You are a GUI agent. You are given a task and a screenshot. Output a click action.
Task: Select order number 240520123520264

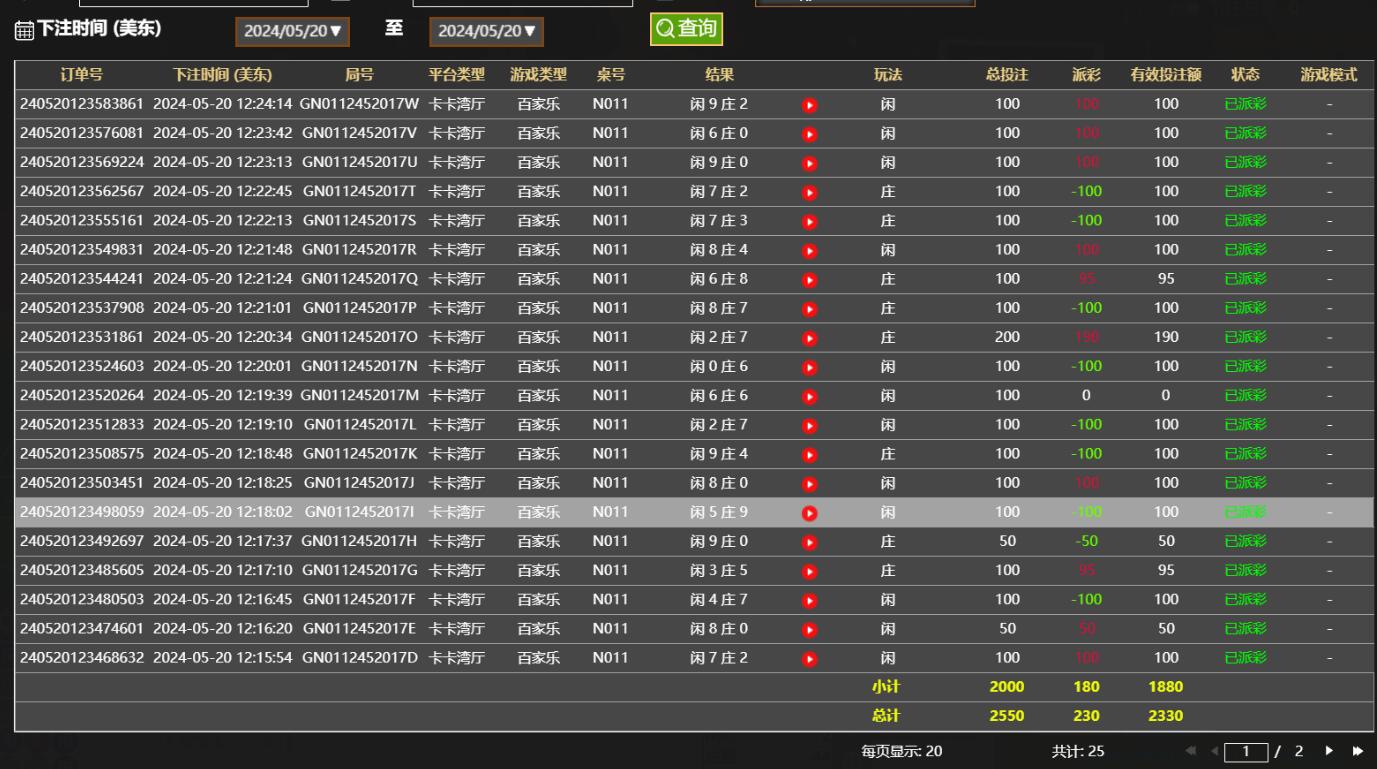click(x=82, y=396)
